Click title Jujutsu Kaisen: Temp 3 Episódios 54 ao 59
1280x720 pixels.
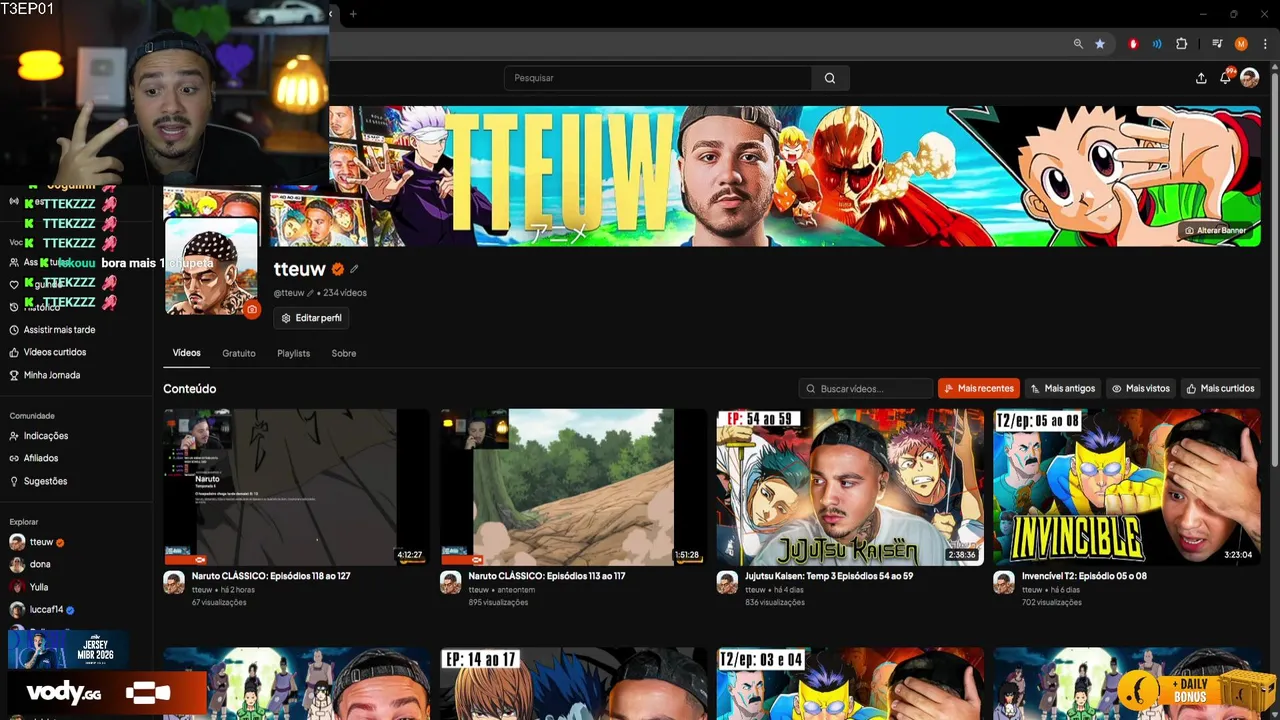829,576
